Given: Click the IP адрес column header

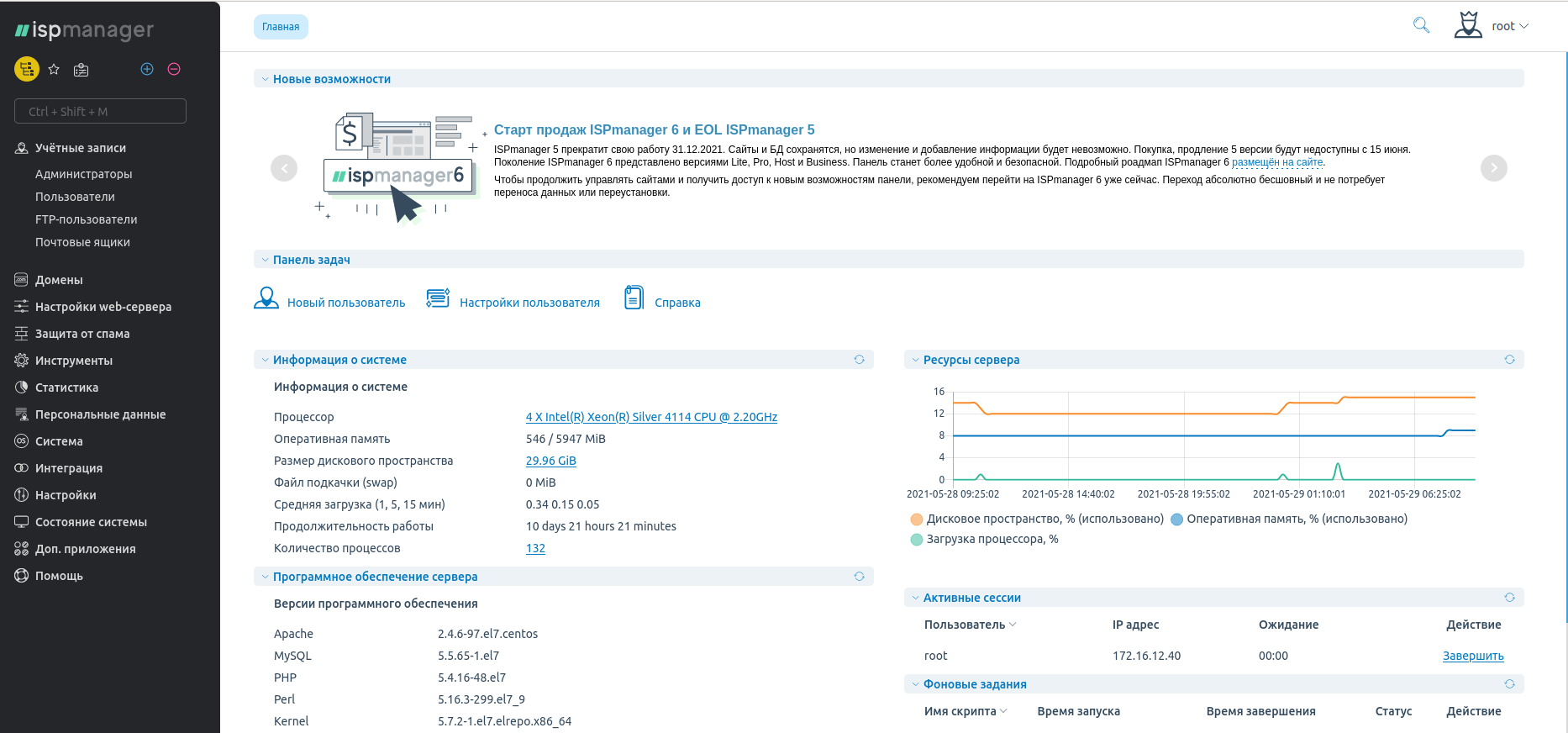Looking at the screenshot, I should pos(1135,625).
